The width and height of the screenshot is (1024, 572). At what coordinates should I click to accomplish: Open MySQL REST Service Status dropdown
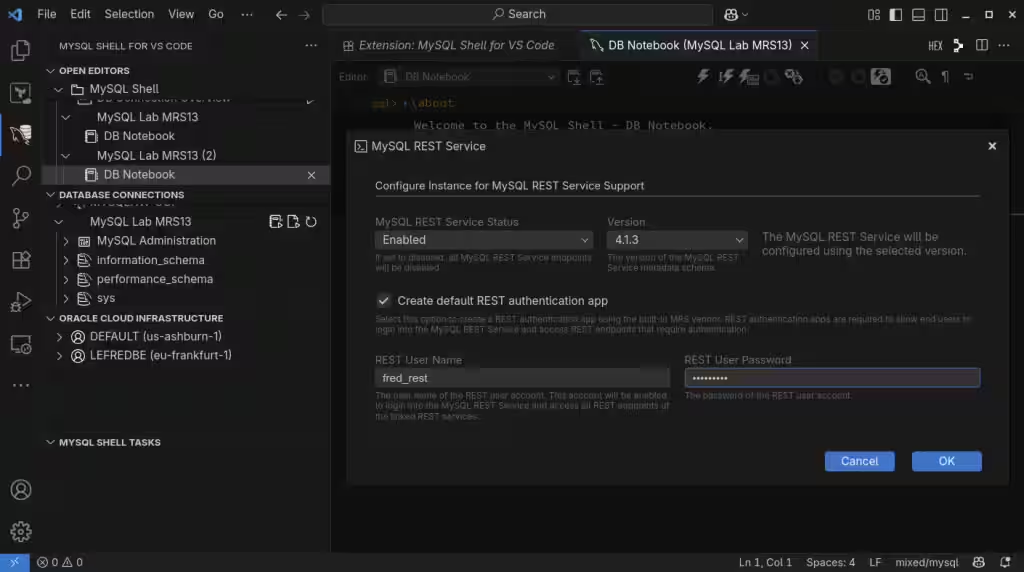point(484,240)
